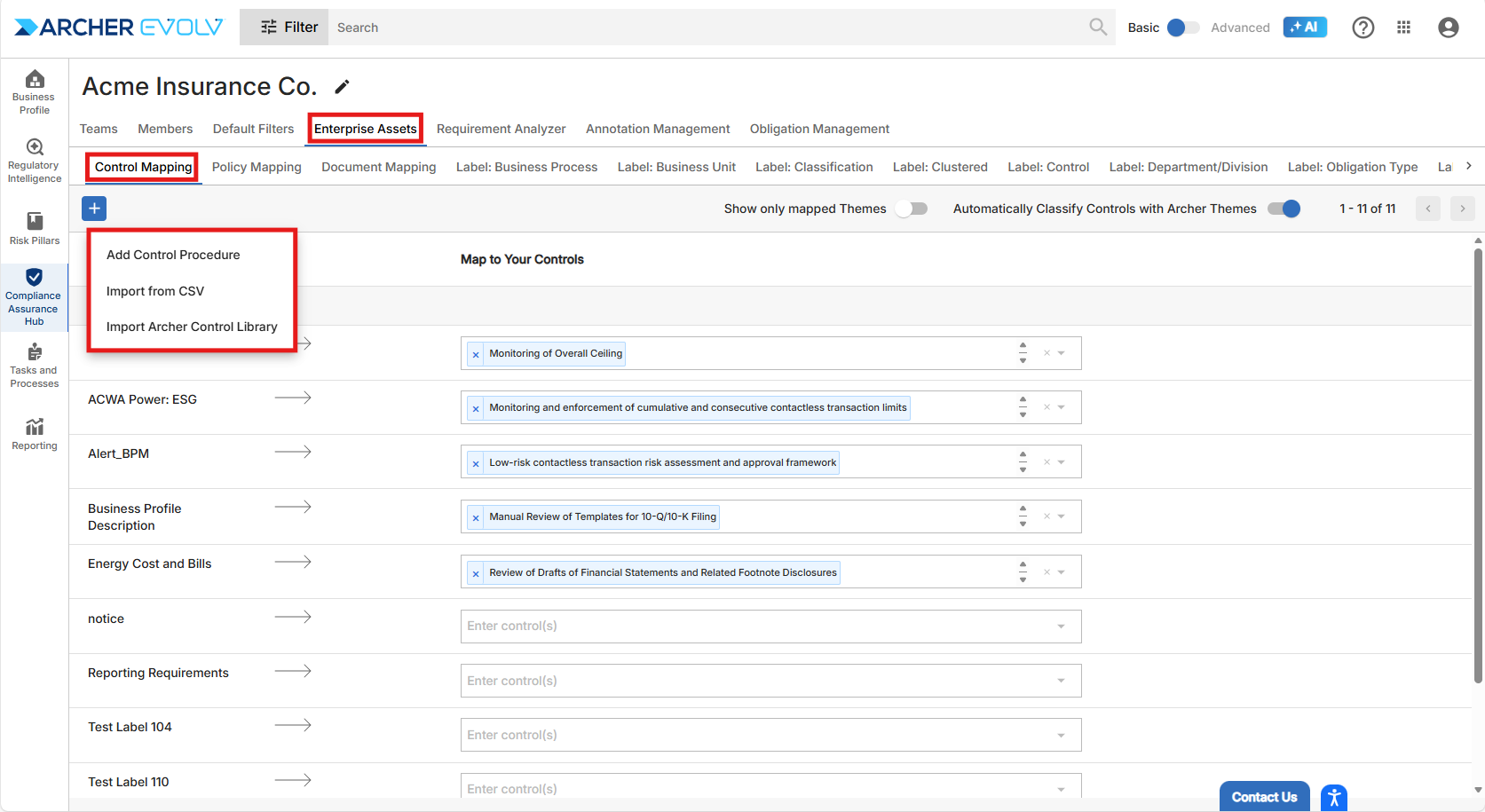Expand the label tabs with the right chevron
This screenshot has width=1485, height=812.
pyautogui.click(x=1469, y=166)
